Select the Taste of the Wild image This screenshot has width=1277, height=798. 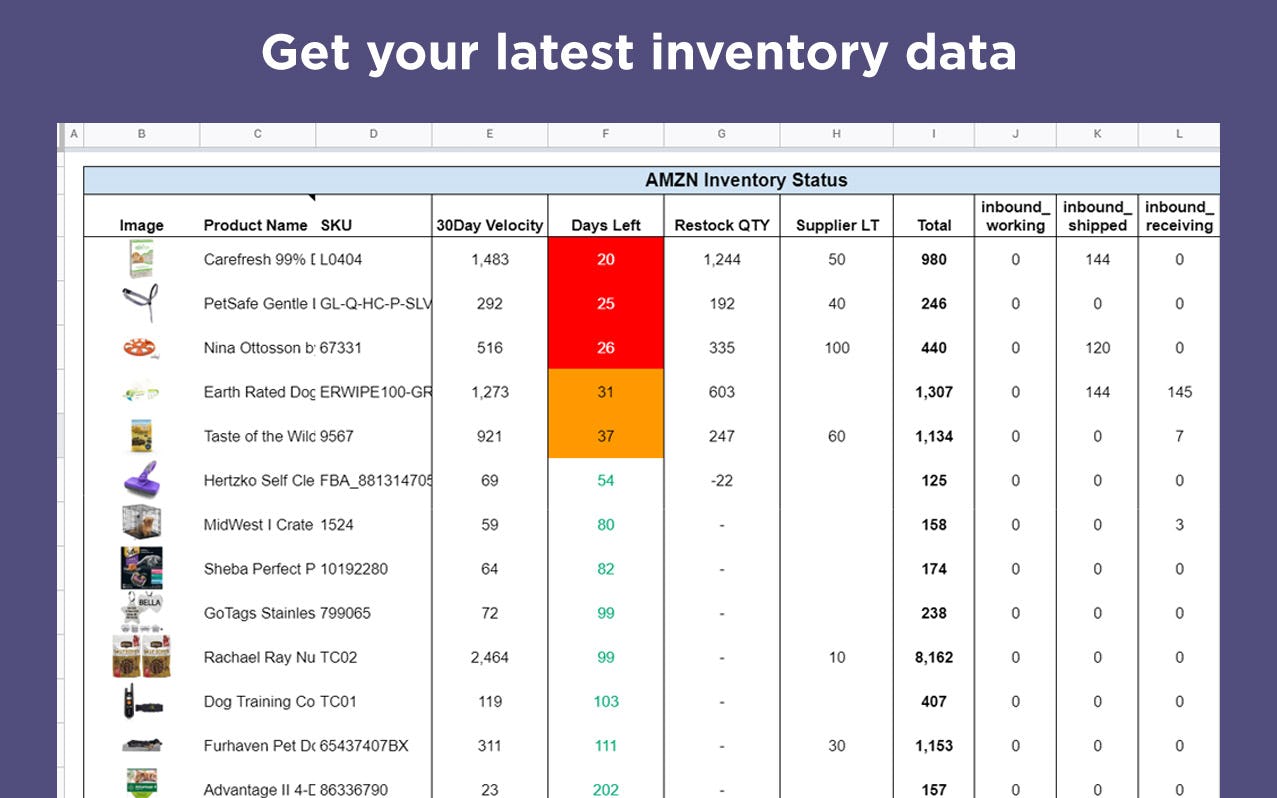tap(141, 436)
